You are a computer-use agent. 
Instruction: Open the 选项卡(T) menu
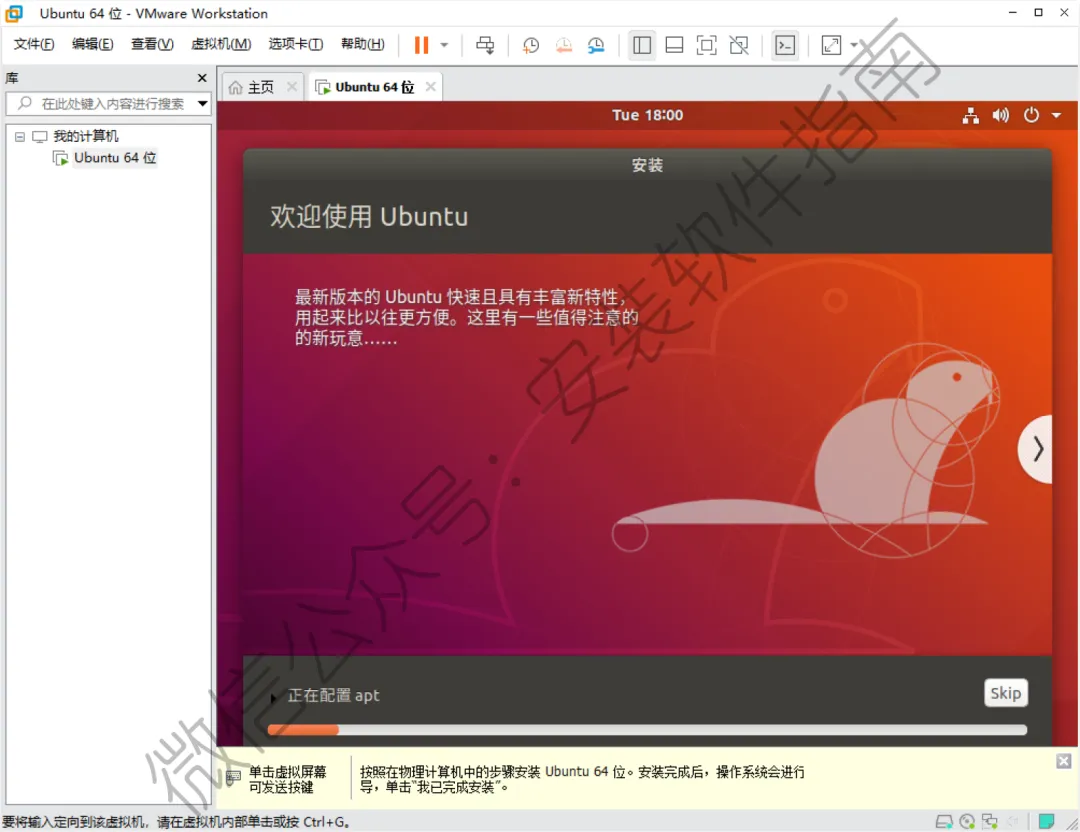[x=295, y=44]
